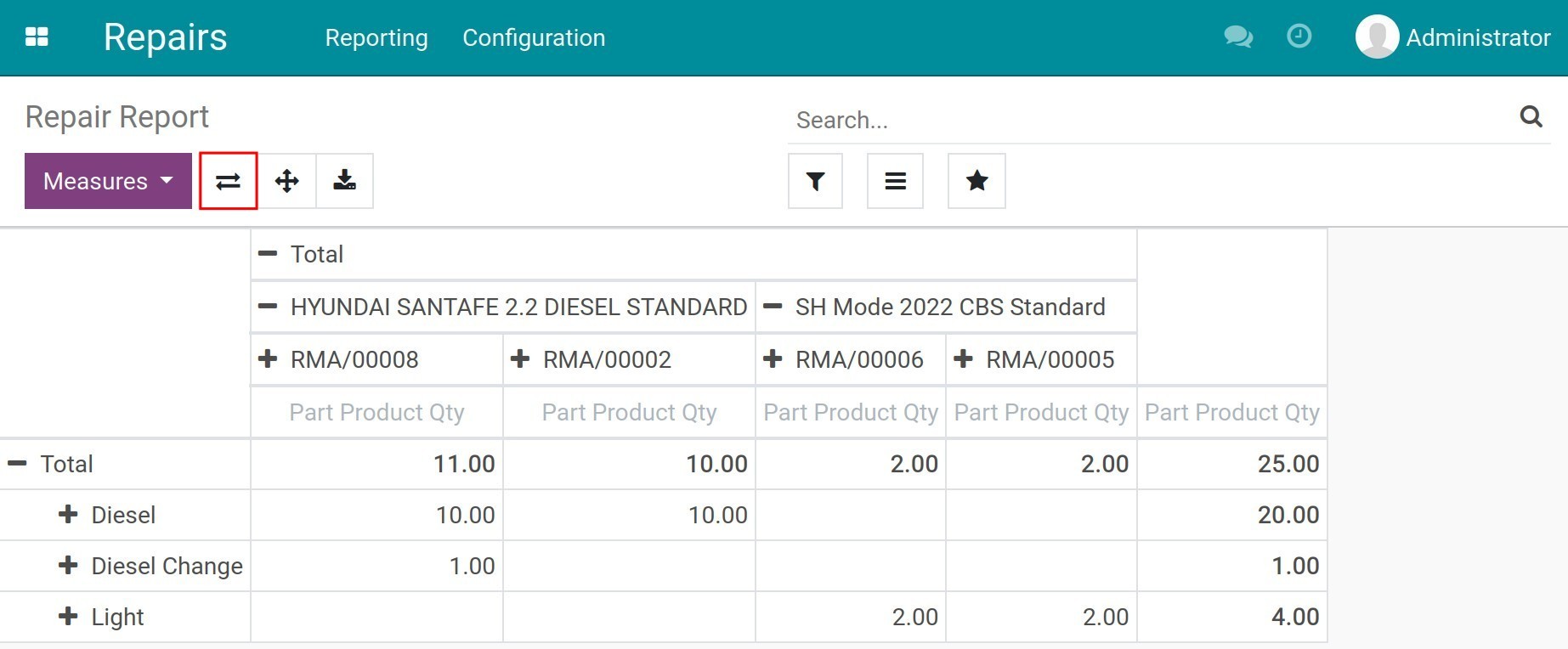This screenshot has width=1568, height=649.
Task: Expand the RMA/00005 column
Action: point(963,358)
